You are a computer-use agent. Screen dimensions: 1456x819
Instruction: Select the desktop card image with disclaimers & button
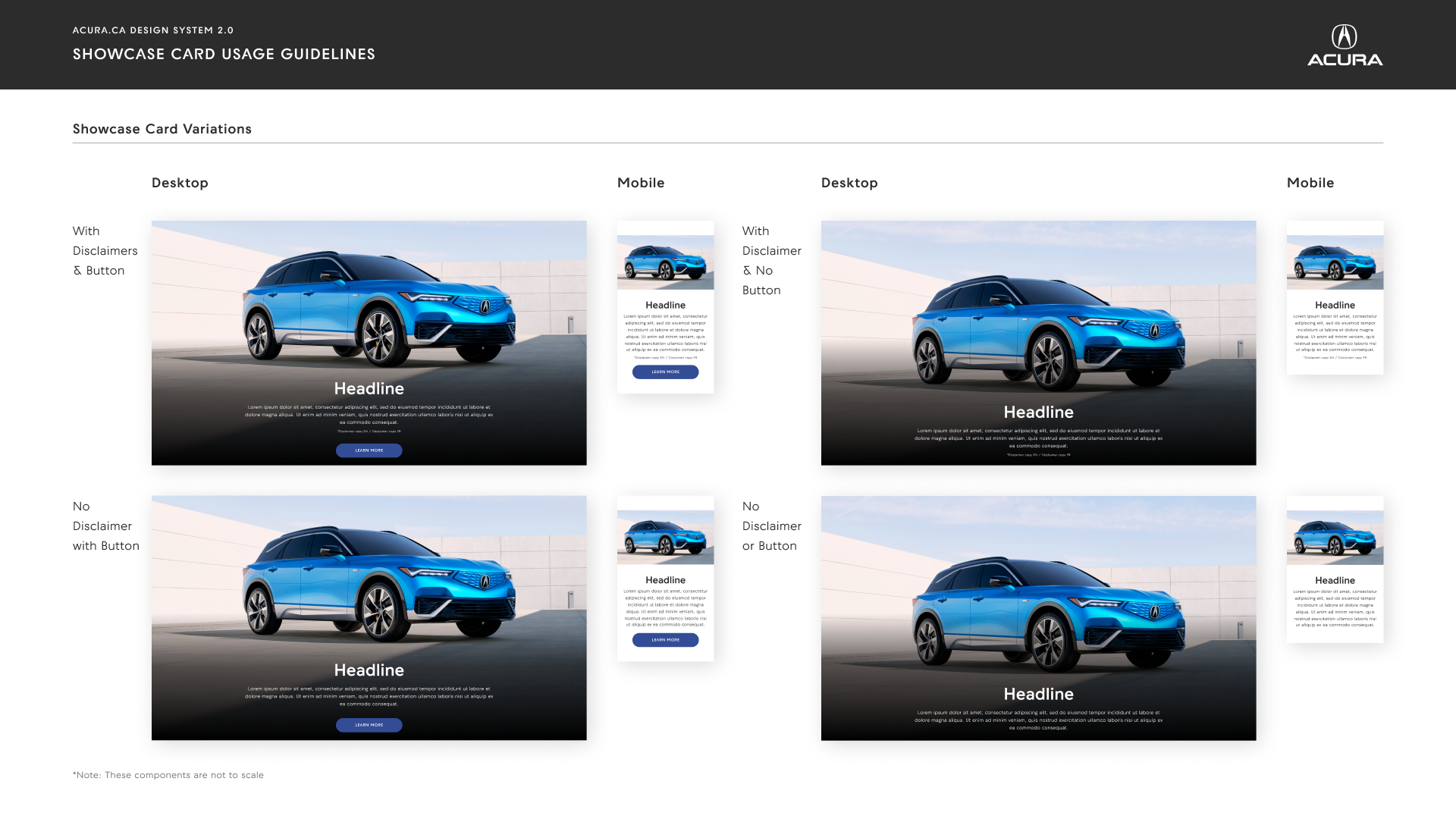tap(369, 343)
